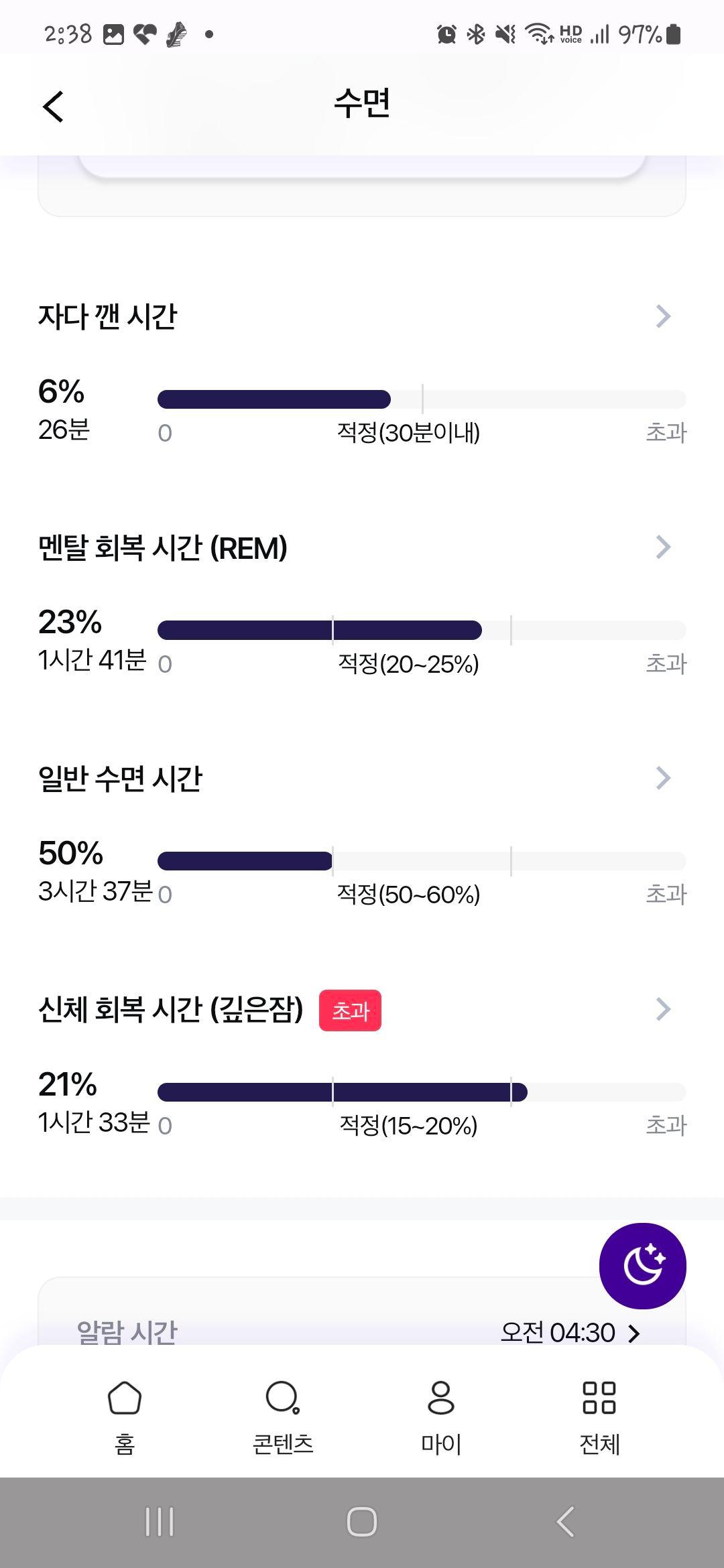Expand the 멘탈 회복 시간 (REM) chevron
Viewport: 724px width, 1568px height.
[663, 547]
